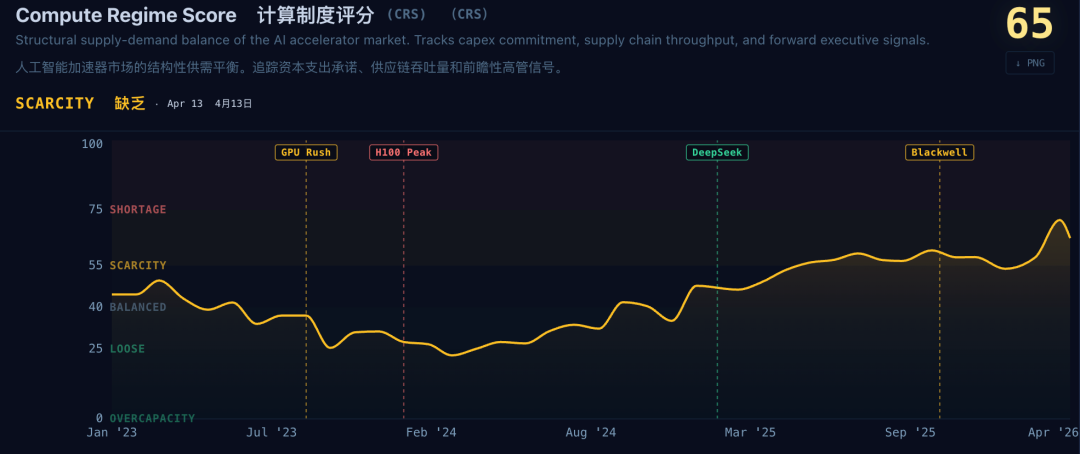The image size is (1080, 454).
Task: Select the Mar '25 x-axis label
Action: click(750, 433)
